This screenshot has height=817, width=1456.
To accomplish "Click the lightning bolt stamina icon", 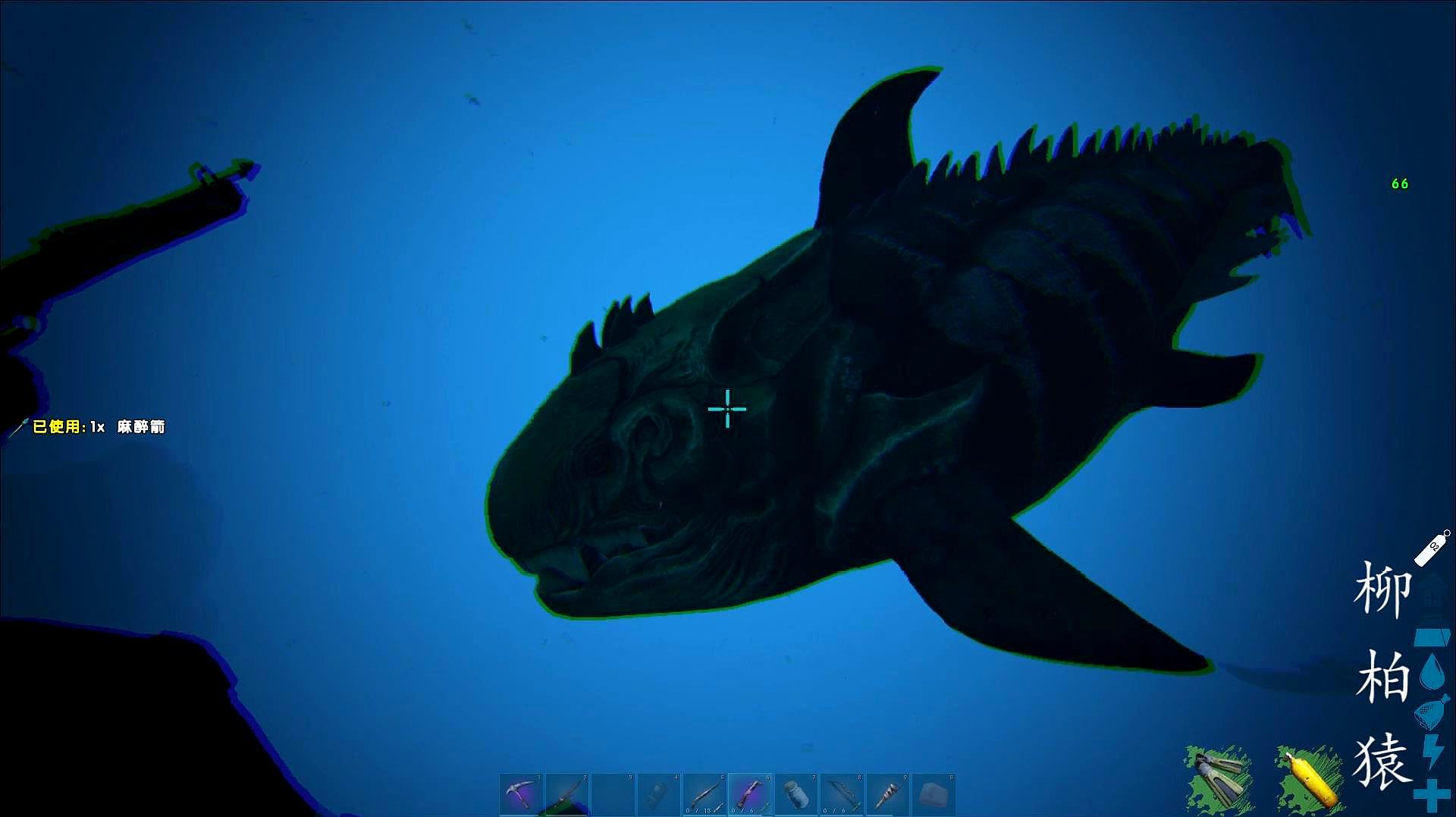I will 1433,751.
